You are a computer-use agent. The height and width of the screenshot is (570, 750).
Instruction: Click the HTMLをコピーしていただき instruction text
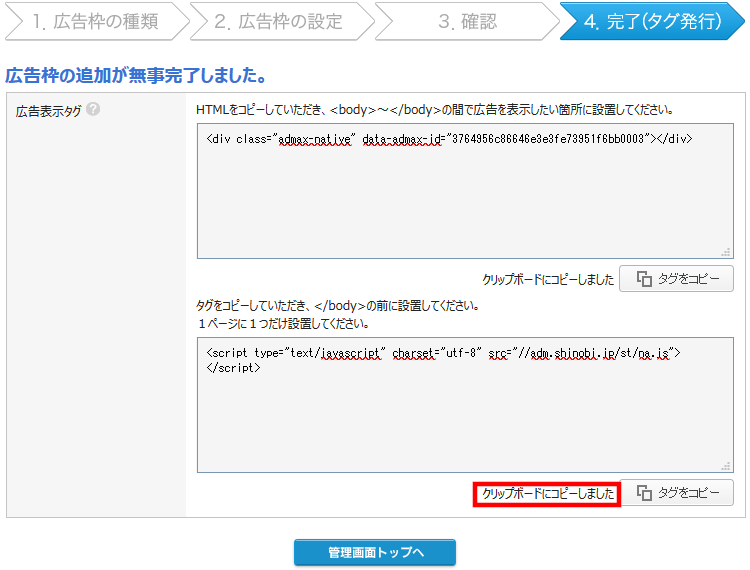point(435,110)
